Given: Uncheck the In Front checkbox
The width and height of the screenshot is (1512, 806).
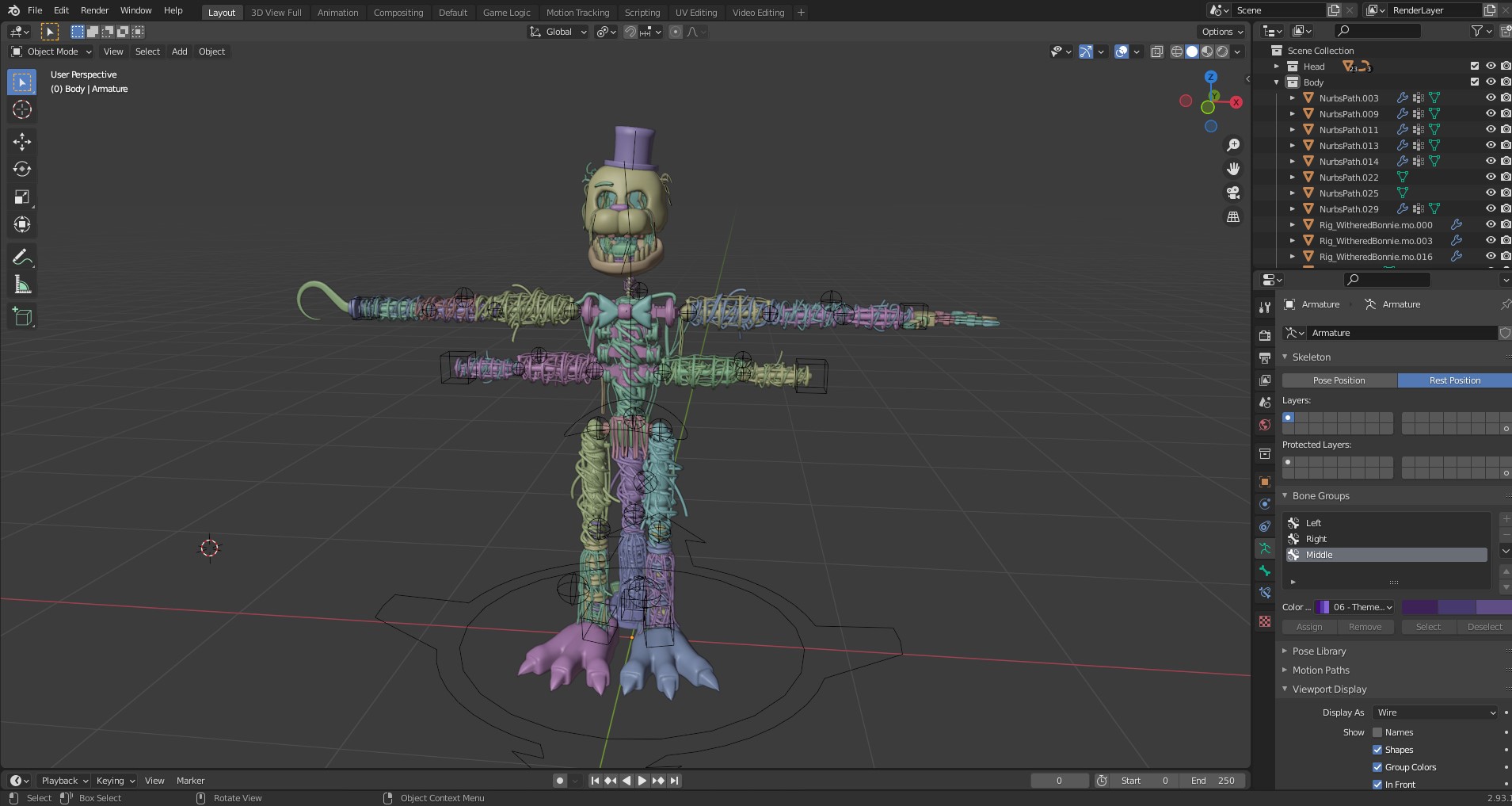Looking at the screenshot, I should click(x=1377, y=785).
